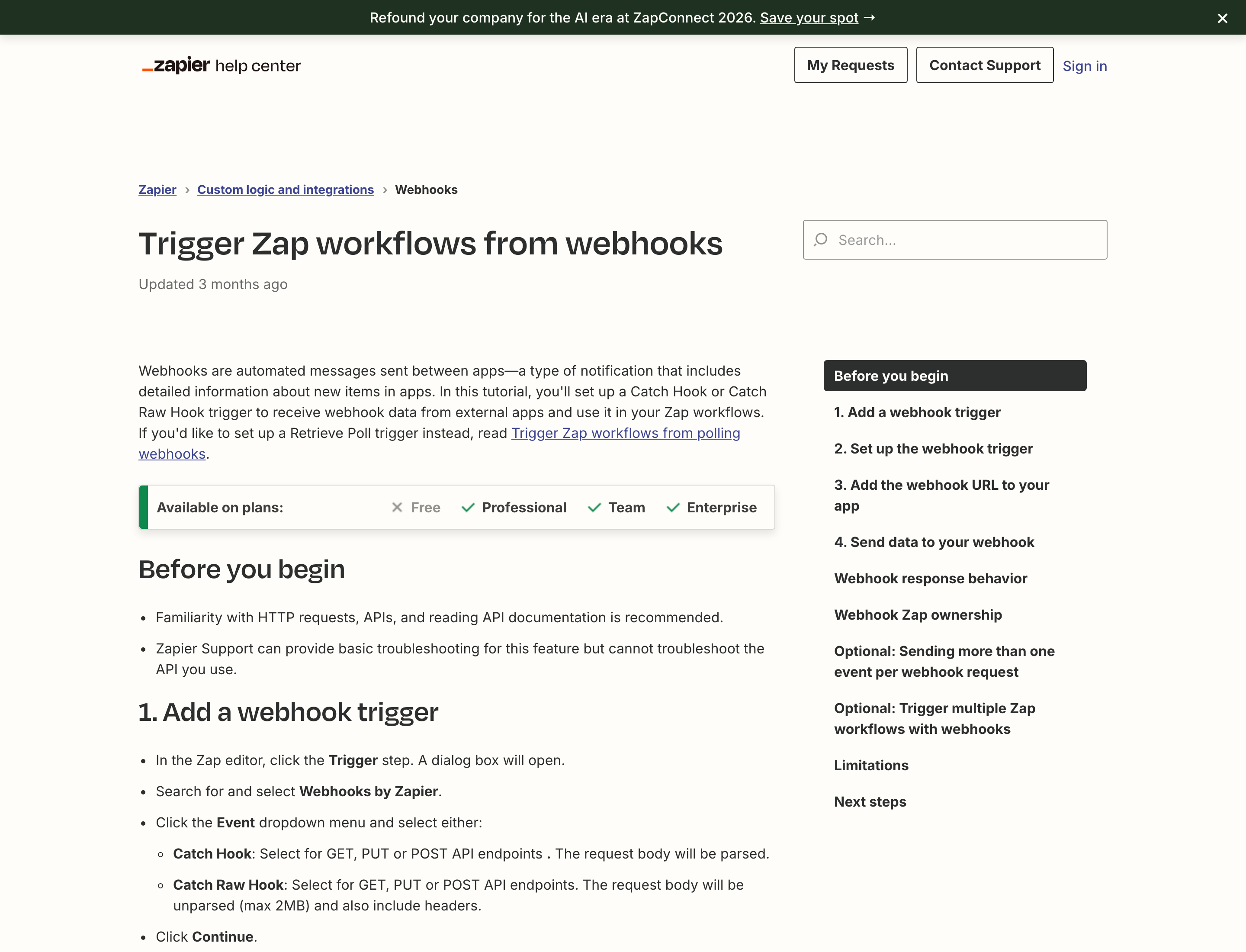Viewport: 1246px width, 952px height.
Task: Jump to Webhook Zap ownership section
Action: (x=918, y=615)
